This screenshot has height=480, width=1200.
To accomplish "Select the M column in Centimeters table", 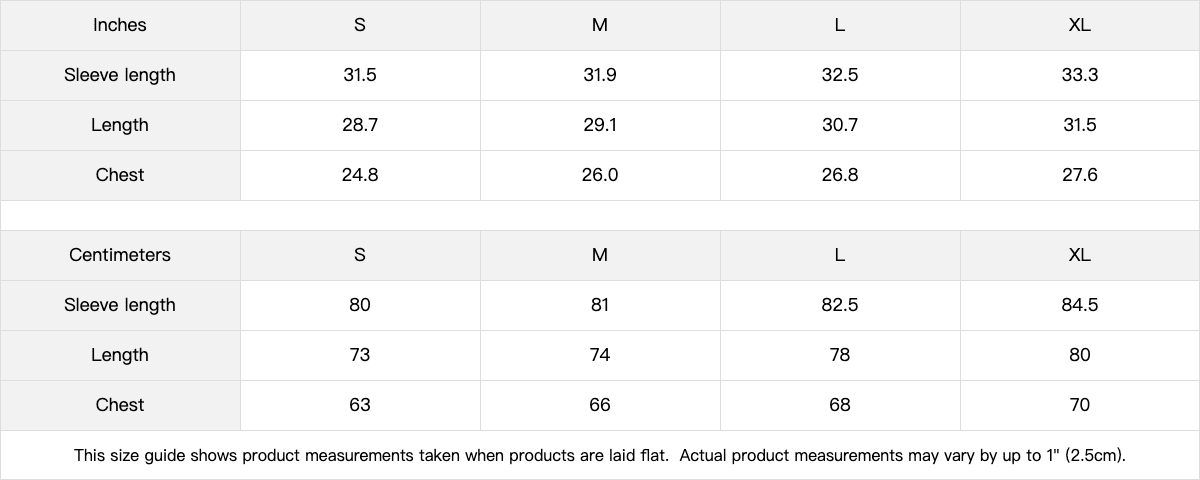I will tap(600, 255).
